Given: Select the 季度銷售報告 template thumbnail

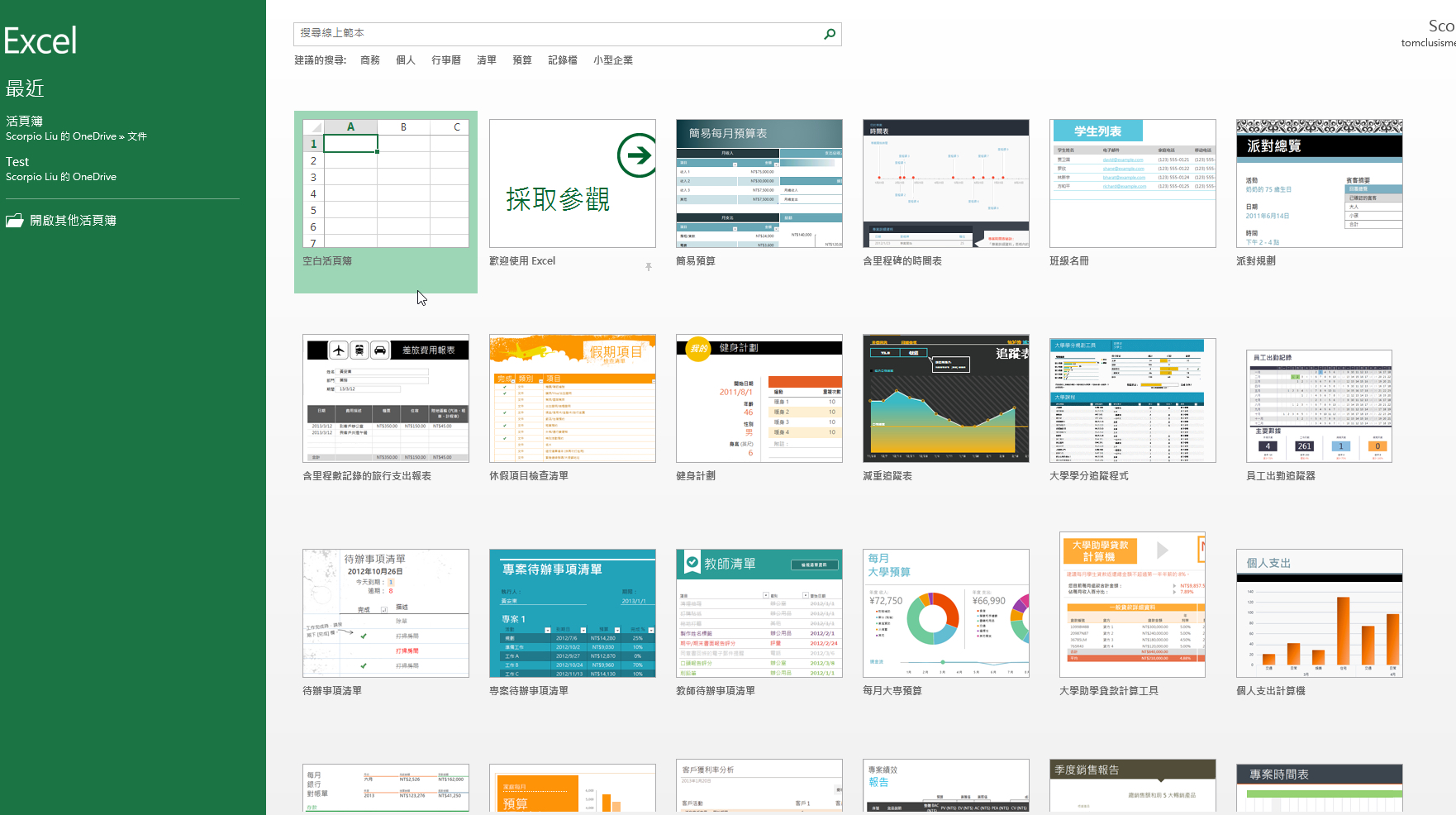Looking at the screenshot, I should (1133, 786).
